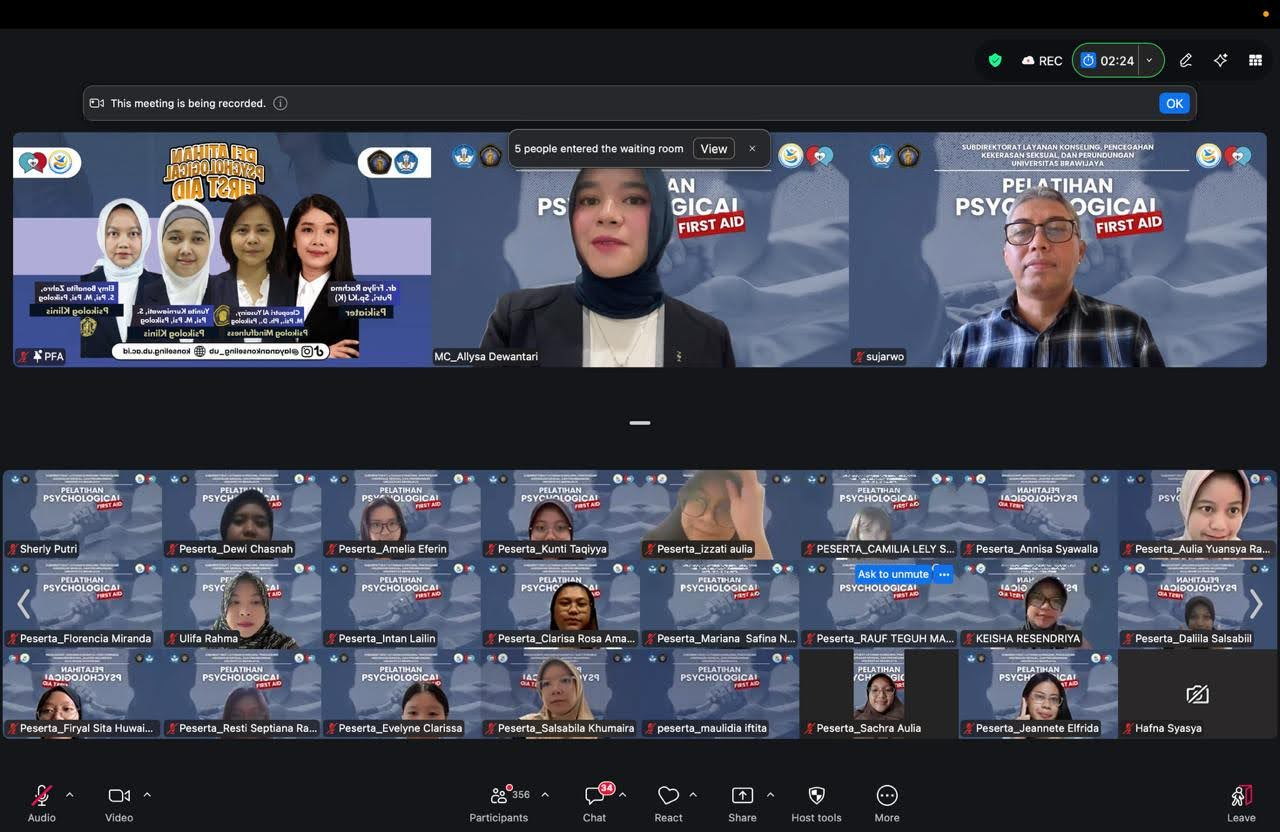Expand audio settings arrow
Viewport: 1280px width, 832px height.
pos(69,795)
